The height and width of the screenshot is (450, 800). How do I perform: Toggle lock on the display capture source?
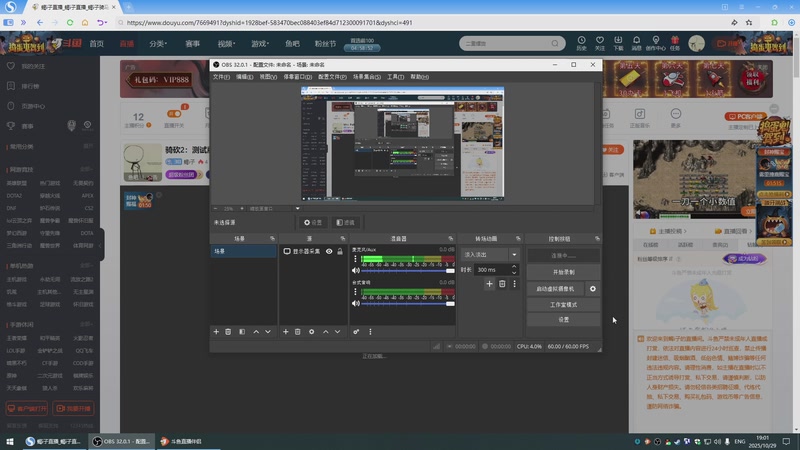(x=340, y=252)
